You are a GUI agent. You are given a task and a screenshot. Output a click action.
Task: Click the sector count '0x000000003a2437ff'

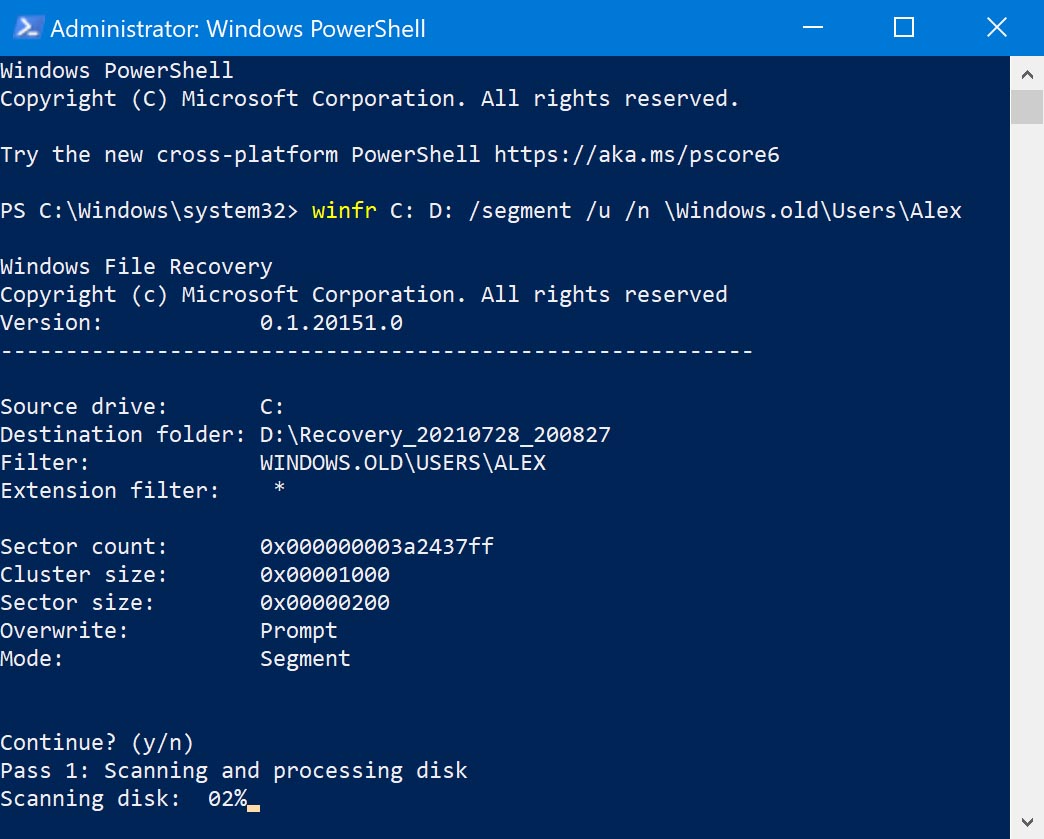pyautogui.click(x=377, y=547)
